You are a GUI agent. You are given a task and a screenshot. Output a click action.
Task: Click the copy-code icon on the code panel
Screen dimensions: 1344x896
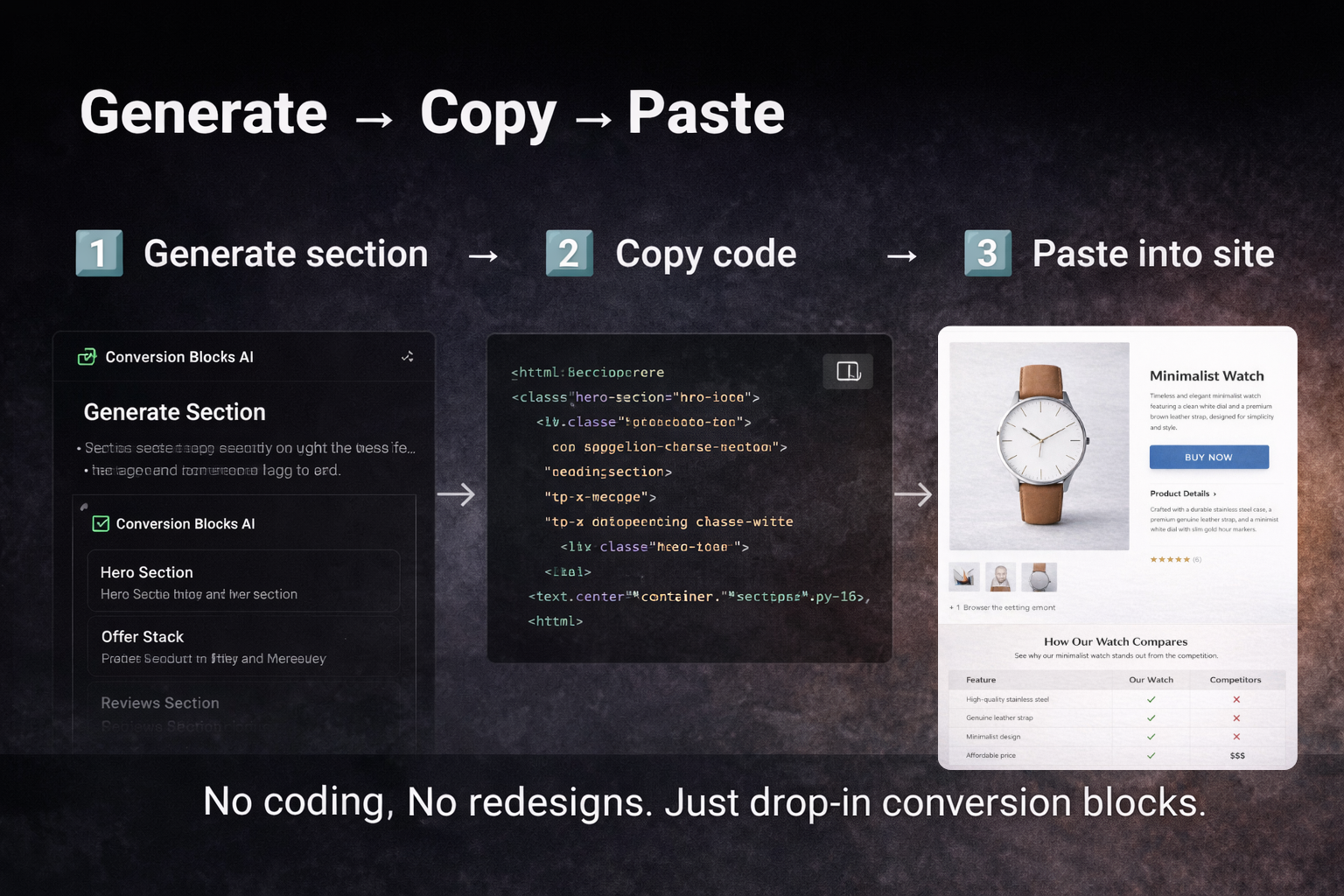[x=847, y=371]
